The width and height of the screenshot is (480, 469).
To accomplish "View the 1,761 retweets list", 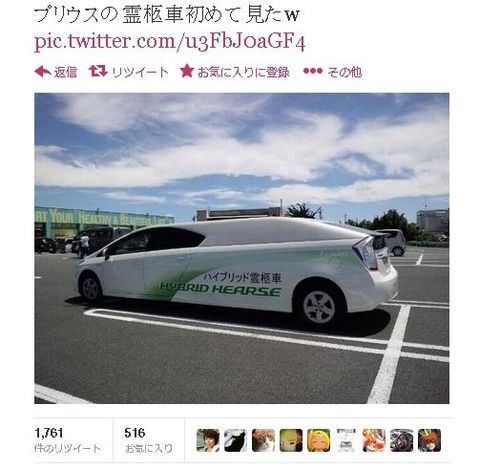I will click(x=68, y=440).
